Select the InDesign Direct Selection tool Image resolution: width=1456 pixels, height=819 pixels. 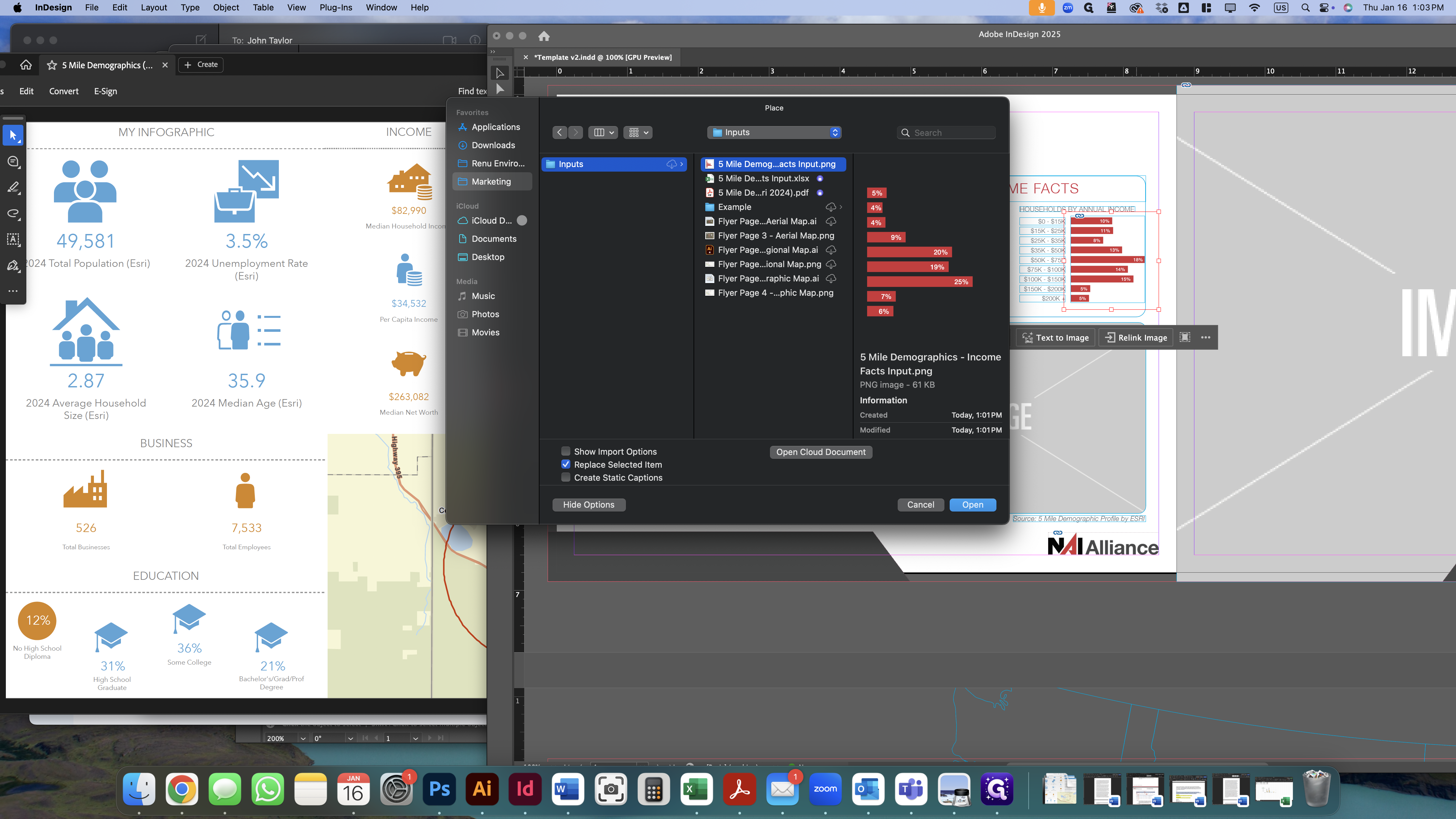(x=500, y=89)
